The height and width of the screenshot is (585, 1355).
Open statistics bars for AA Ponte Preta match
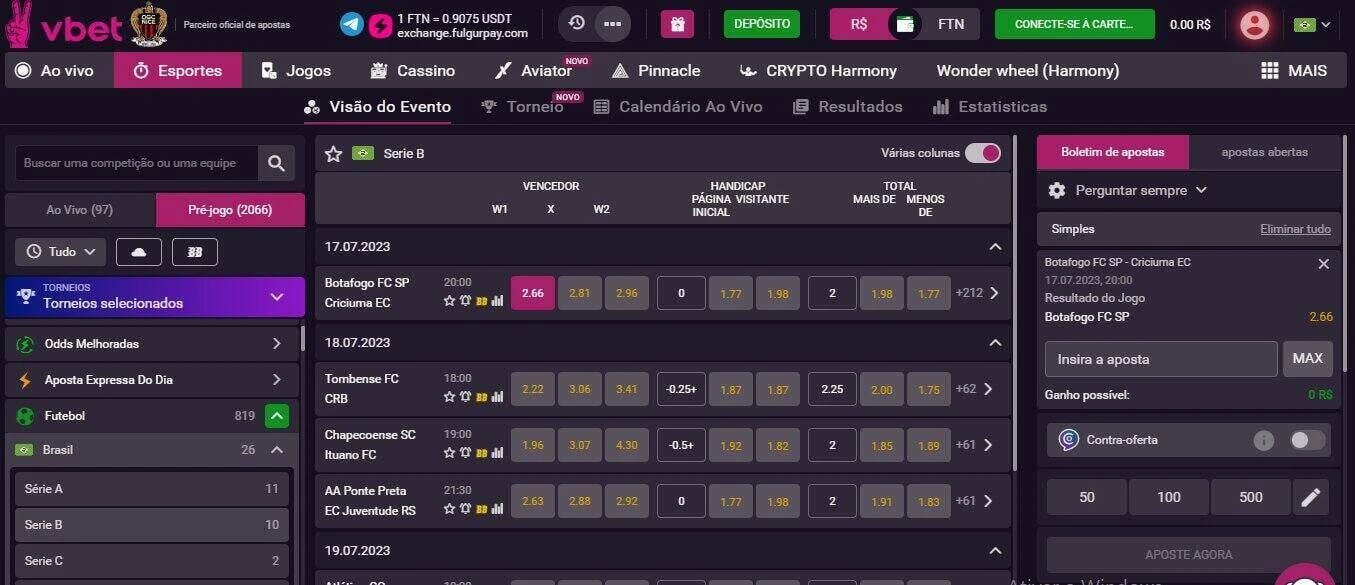click(497, 509)
